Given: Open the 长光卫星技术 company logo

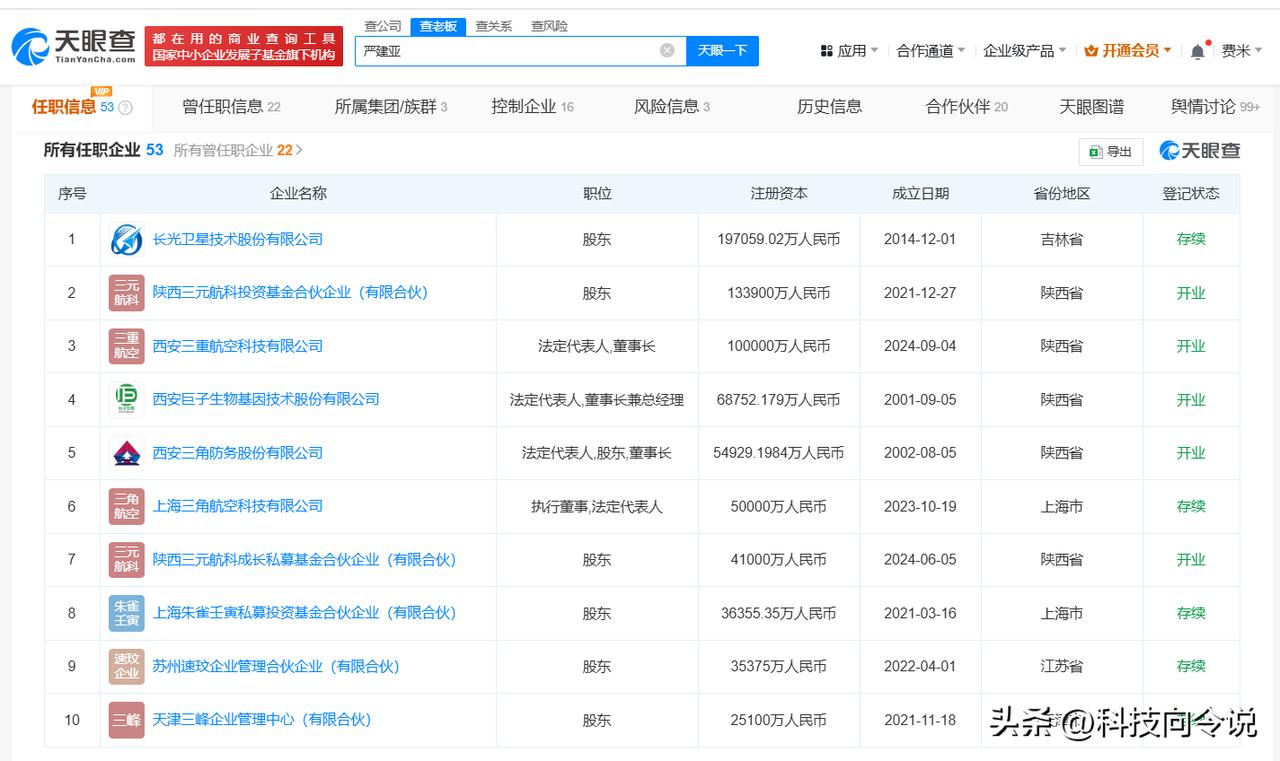Looking at the screenshot, I should click(126, 240).
